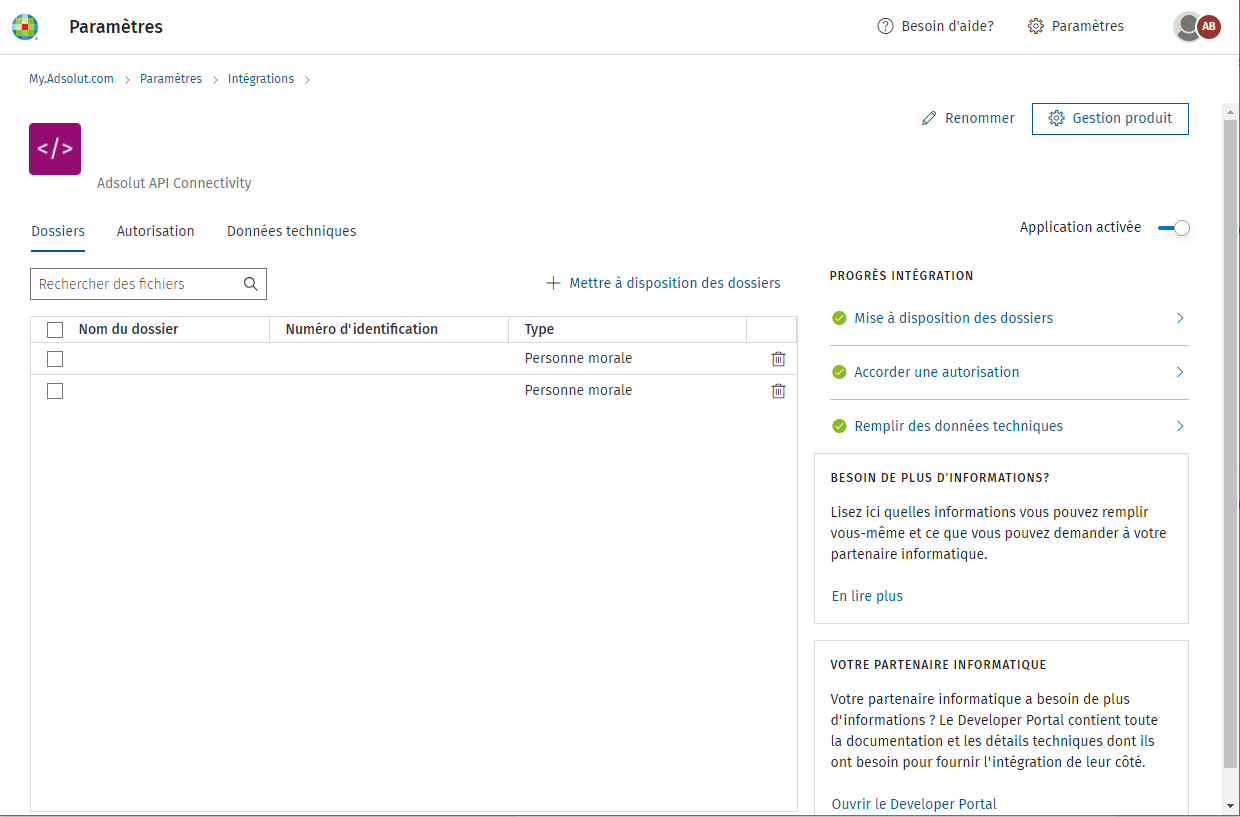This screenshot has height=817, width=1240.
Task: Switch to the Dossiers tab
Action: pos(58,231)
